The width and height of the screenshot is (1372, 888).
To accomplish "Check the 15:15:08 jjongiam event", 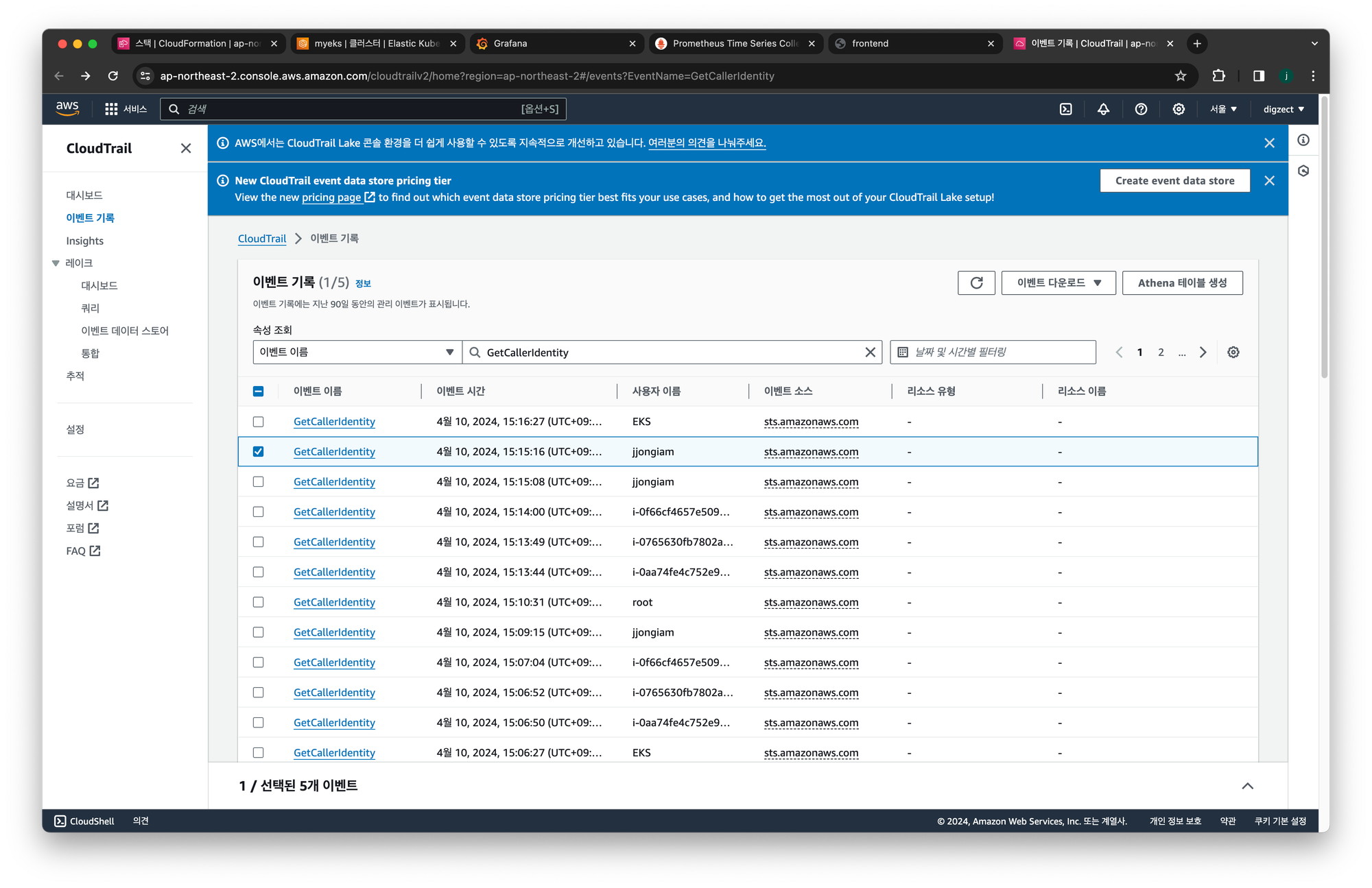I will tap(258, 481).
